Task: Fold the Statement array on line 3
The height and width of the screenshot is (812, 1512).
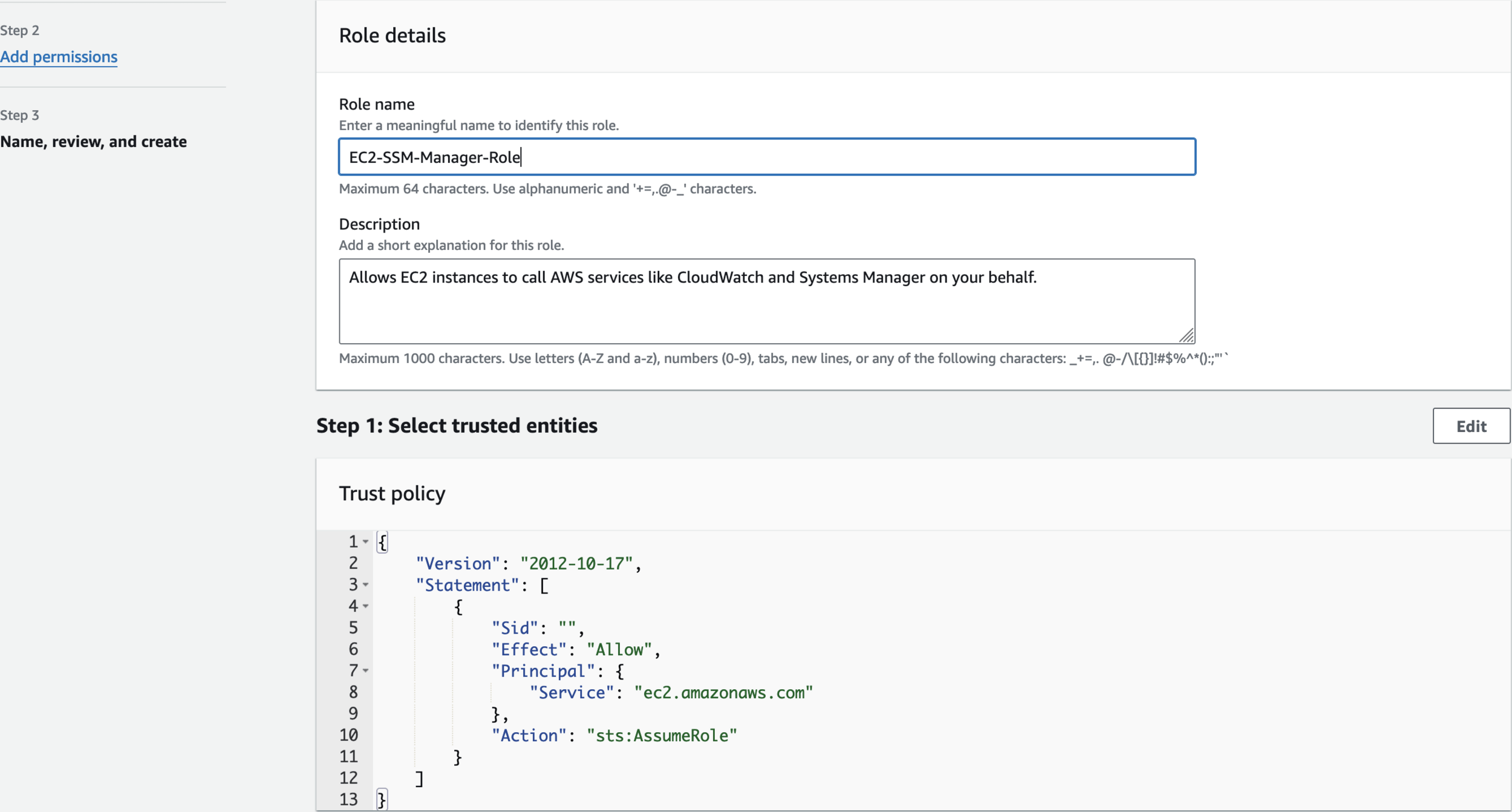Action: click(366, 585)
